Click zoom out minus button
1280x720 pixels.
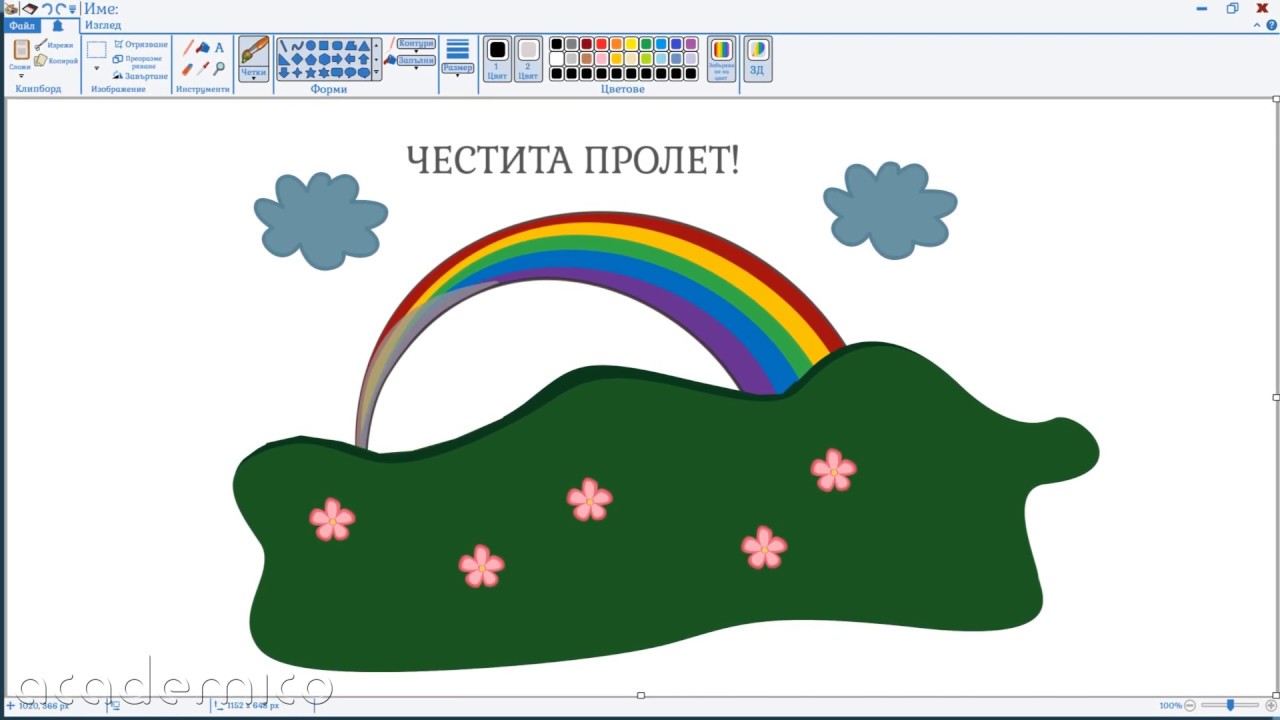tap(1190, 705)
